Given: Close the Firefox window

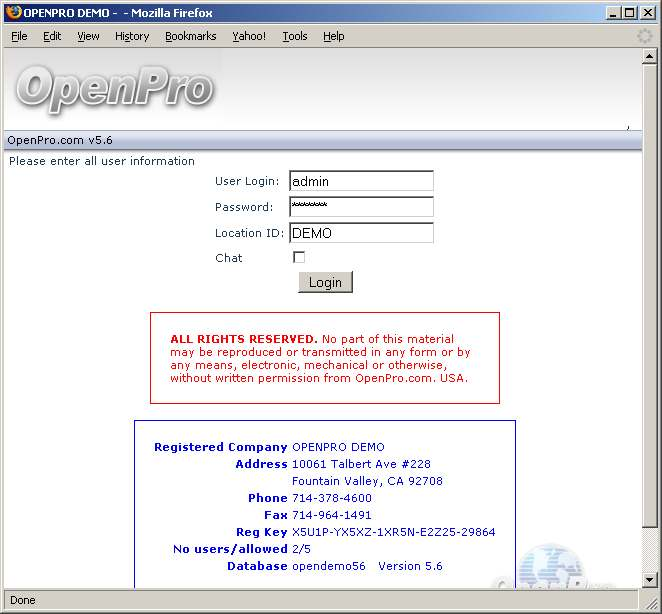Looking at the screenshot, I should 646,13.
